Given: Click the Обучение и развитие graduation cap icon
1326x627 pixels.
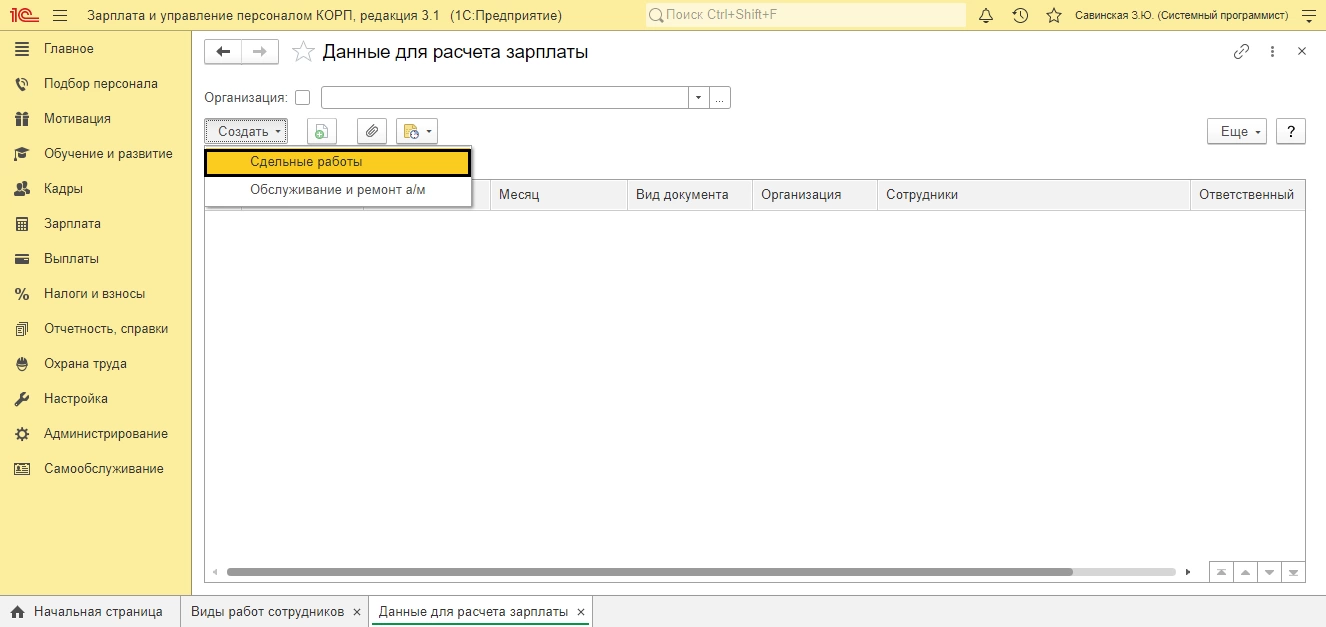Looking at the screenshot, I should click(x=22, y=154).
